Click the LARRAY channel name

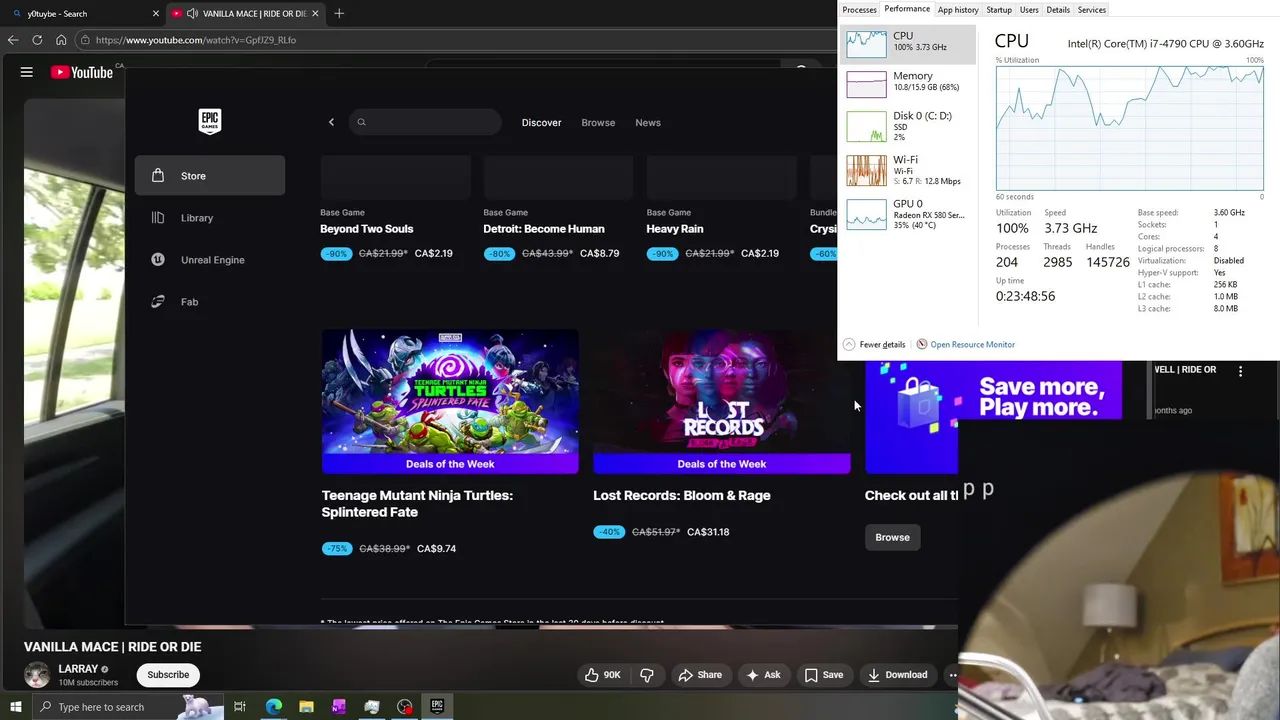pyautogui.click(x=78, y=669)
